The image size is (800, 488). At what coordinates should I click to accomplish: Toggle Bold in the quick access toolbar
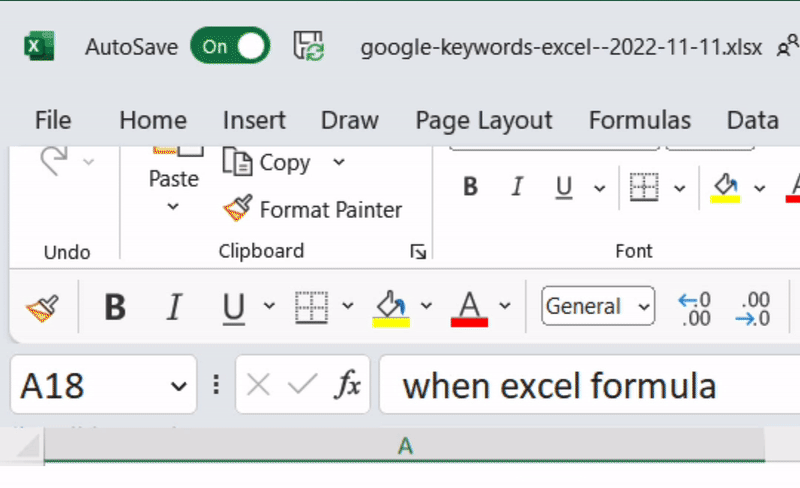115,307
